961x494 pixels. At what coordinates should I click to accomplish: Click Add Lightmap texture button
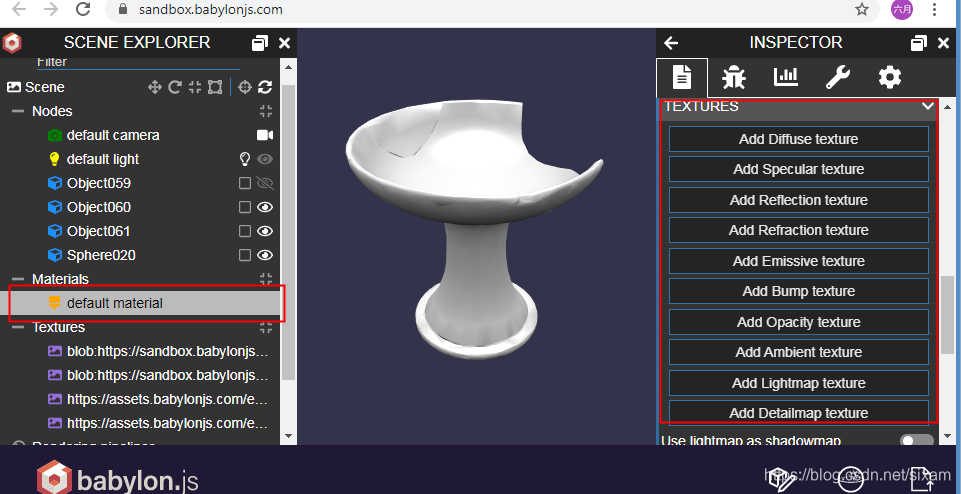click(x=799, y=383)
